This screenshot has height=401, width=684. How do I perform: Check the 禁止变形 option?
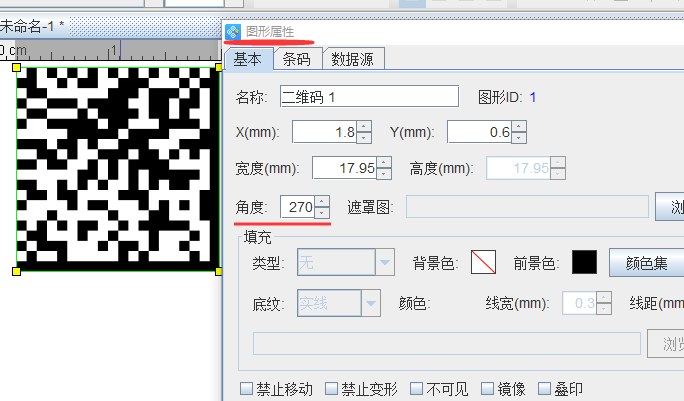(x=331, y=389)
